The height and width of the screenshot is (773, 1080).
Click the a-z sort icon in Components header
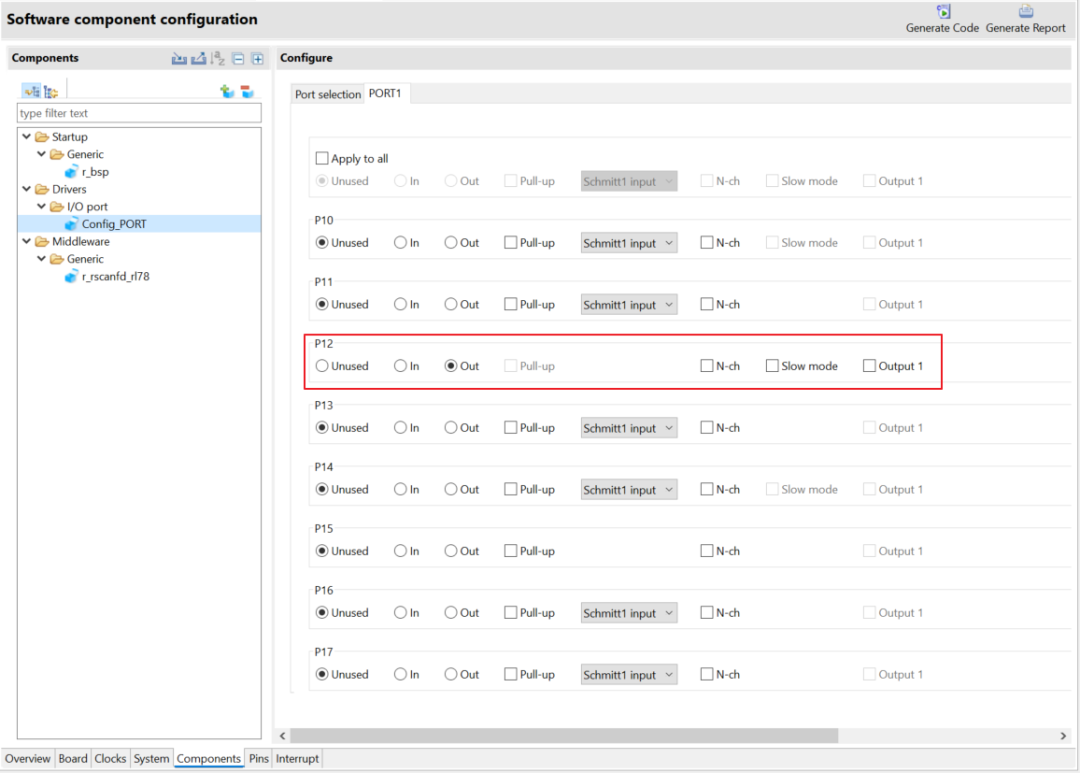tap(218, 59)
